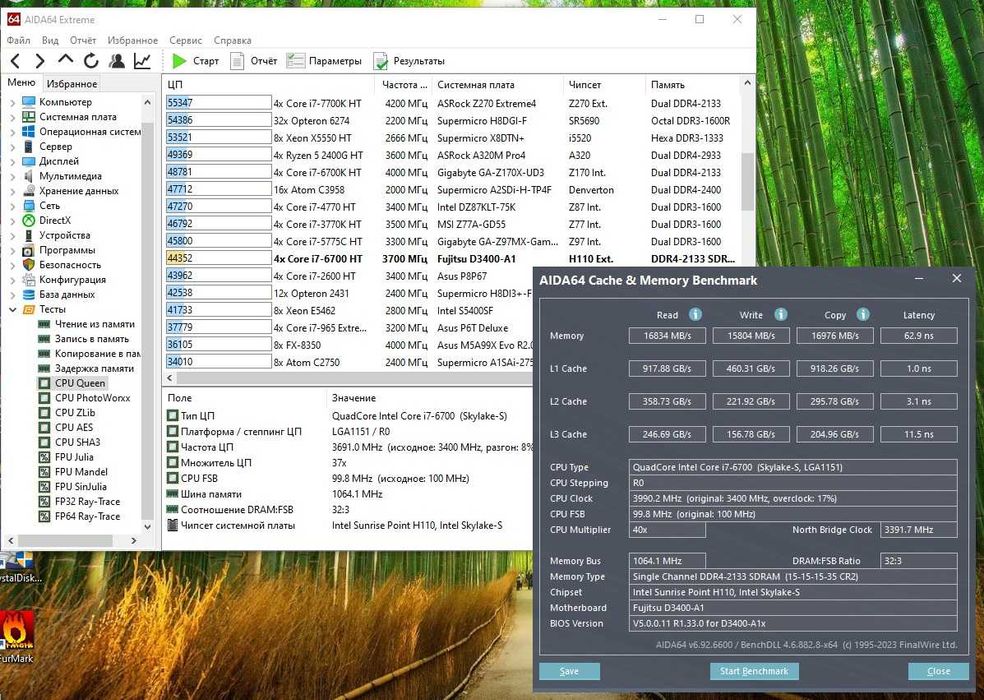Image resolution: width=984 pixels, height=700 pixels.
Task: Select FPU SinJulia test
Action: (x=80, y=487)
